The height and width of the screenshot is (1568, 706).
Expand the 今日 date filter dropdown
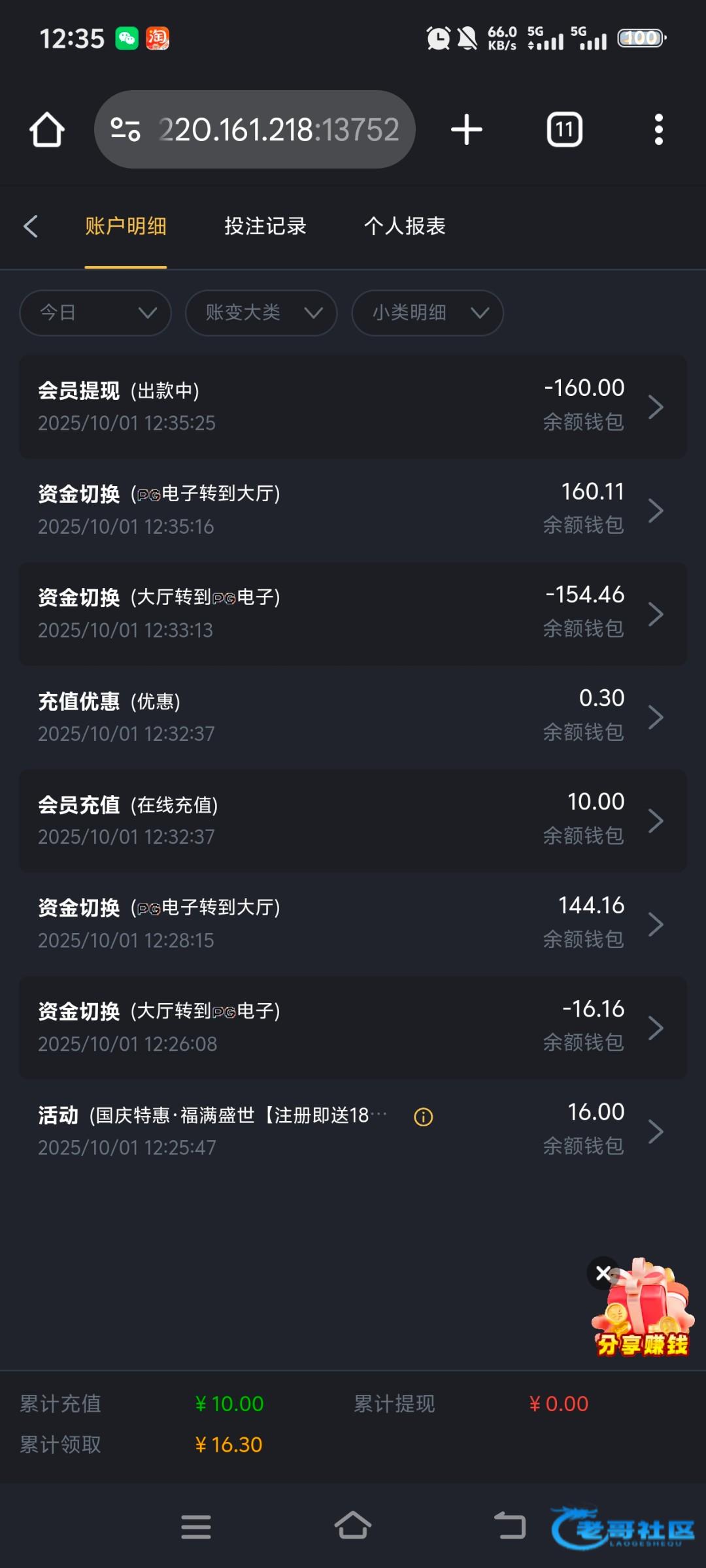coord(95,313)
